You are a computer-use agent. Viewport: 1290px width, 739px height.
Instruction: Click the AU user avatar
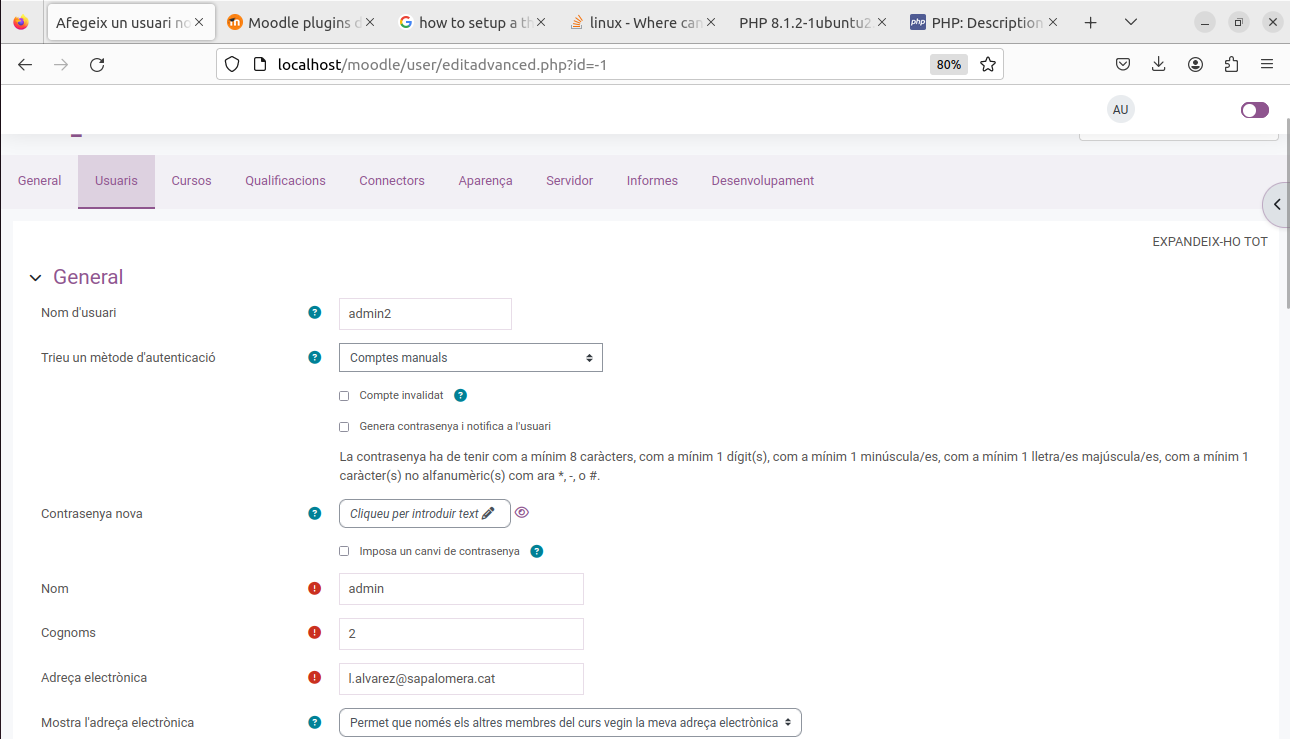(1120, 109)
